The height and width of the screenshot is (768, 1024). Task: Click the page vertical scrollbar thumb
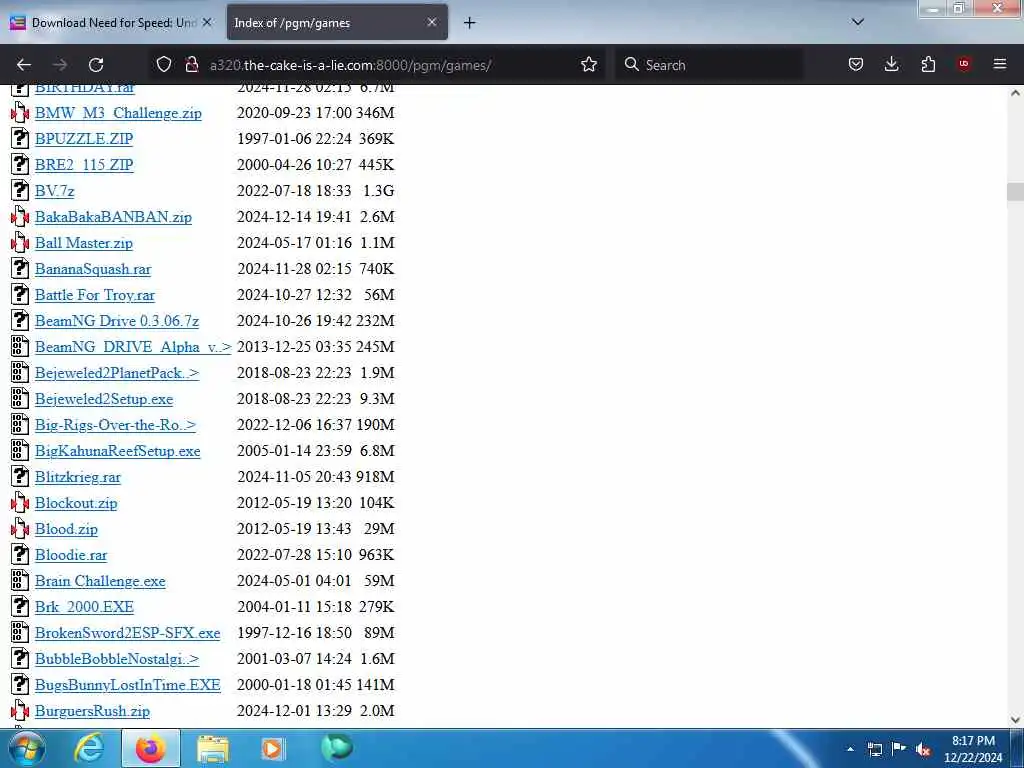click(x=1015, y=192)
